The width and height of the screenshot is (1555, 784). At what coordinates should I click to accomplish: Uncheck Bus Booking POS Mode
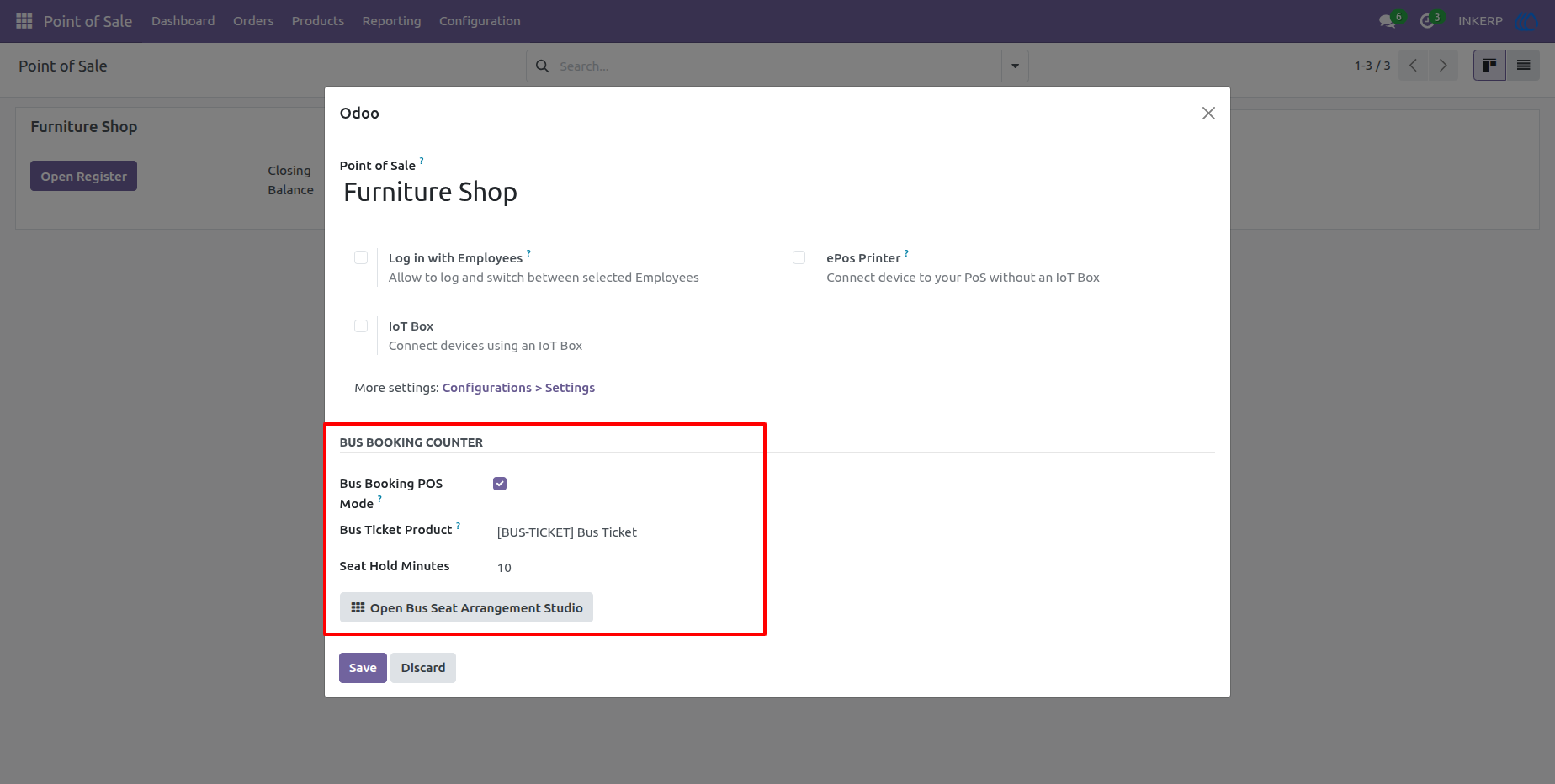[500, 484]
